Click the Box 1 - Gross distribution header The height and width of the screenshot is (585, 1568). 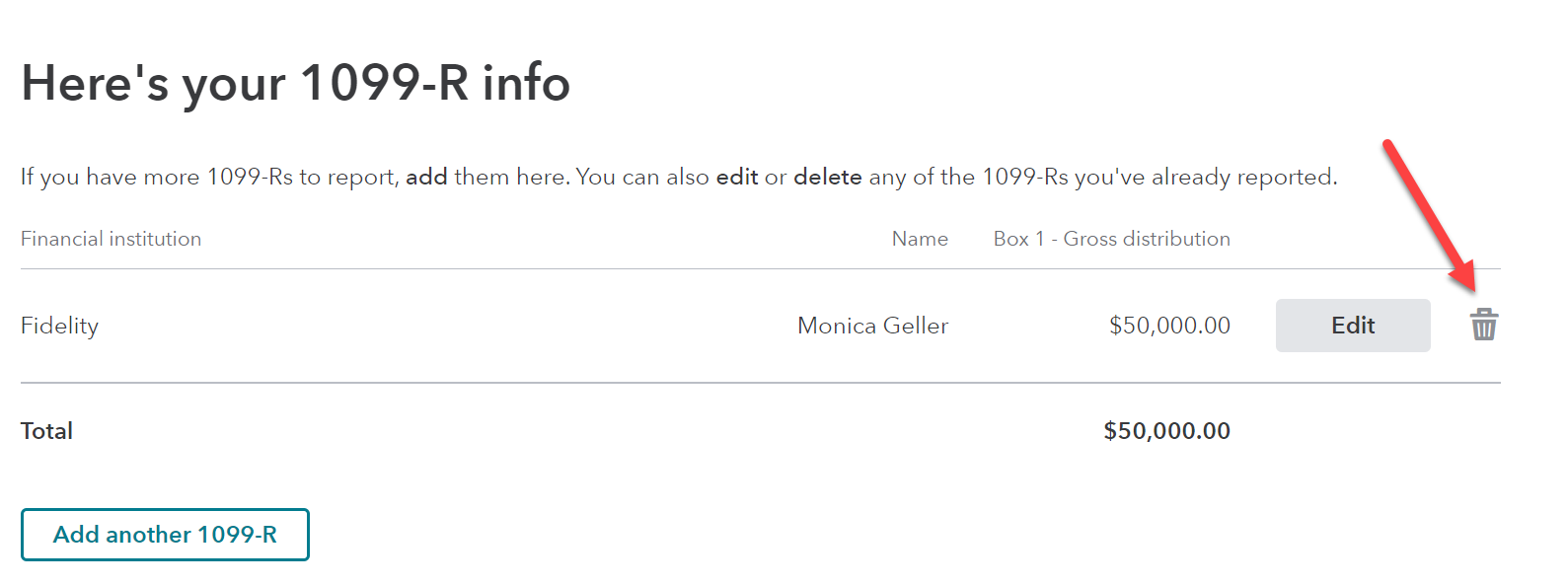pyautogui.click(x=1111, y=239)
